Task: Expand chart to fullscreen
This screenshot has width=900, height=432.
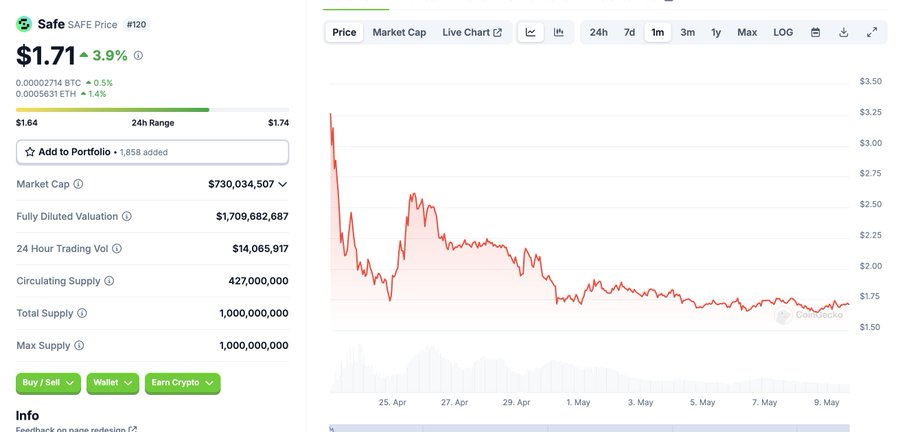Action: point(871,32)
